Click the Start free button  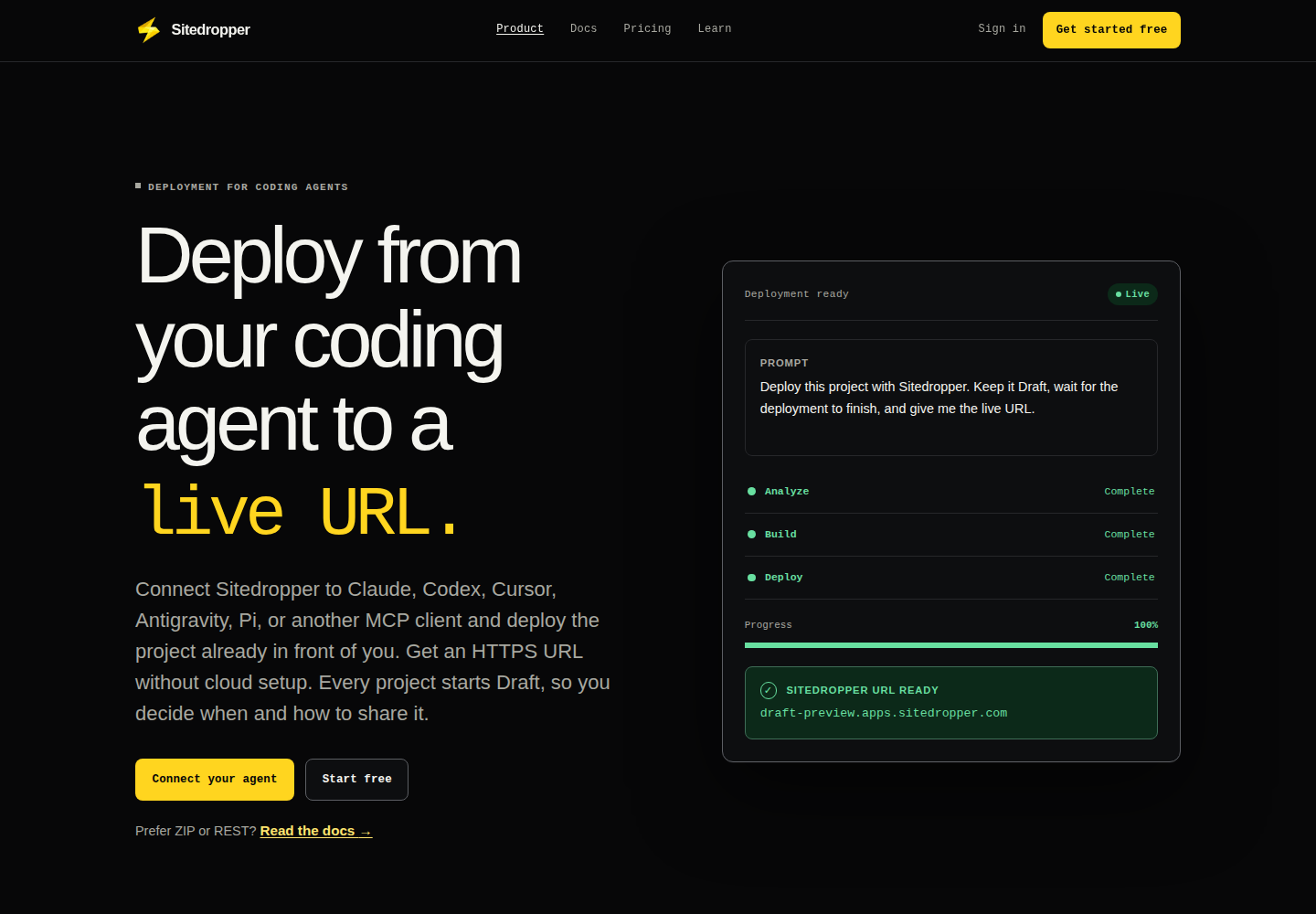356,780
